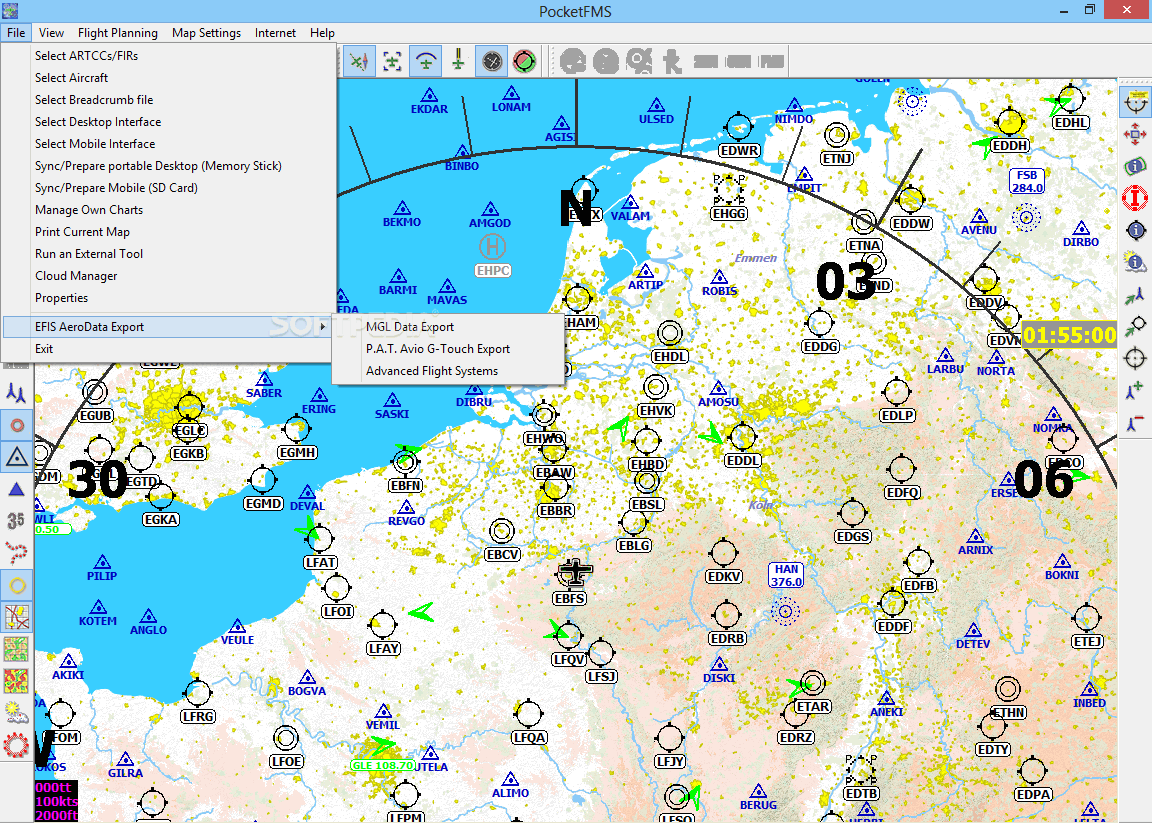Toggle the compass track-up aircraft icon

359,61
